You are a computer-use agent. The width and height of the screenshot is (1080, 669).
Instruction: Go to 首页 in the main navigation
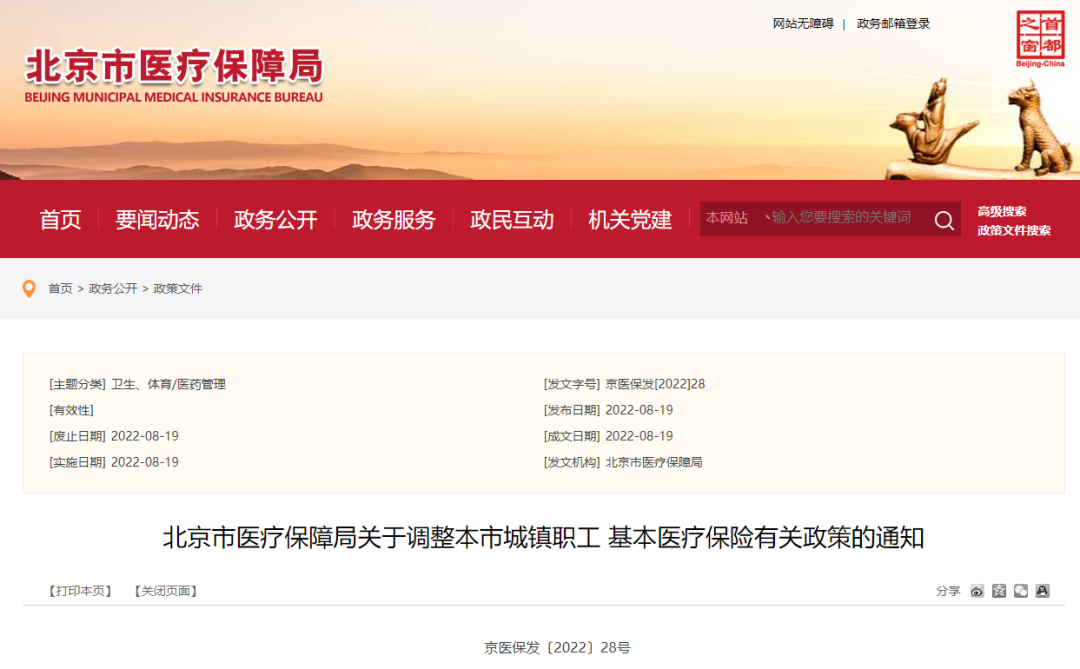tap(60, 219)
